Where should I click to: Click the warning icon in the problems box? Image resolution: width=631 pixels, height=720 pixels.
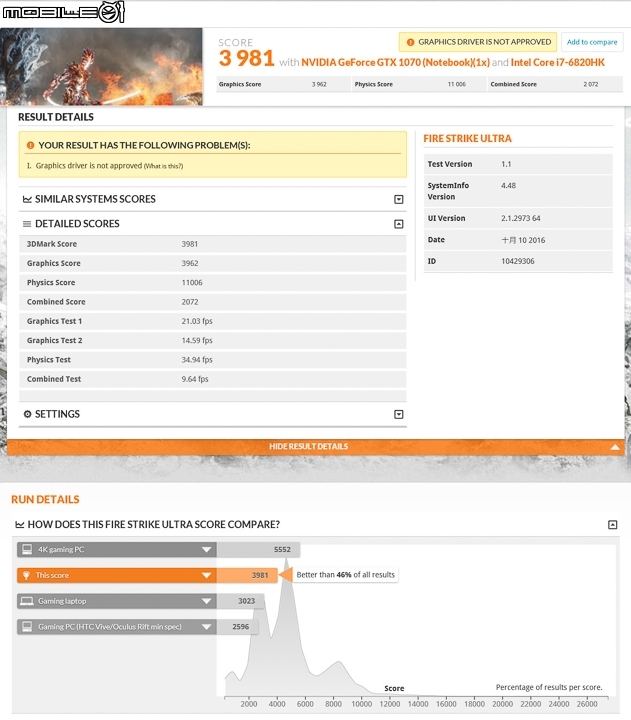tap(30, 146)
